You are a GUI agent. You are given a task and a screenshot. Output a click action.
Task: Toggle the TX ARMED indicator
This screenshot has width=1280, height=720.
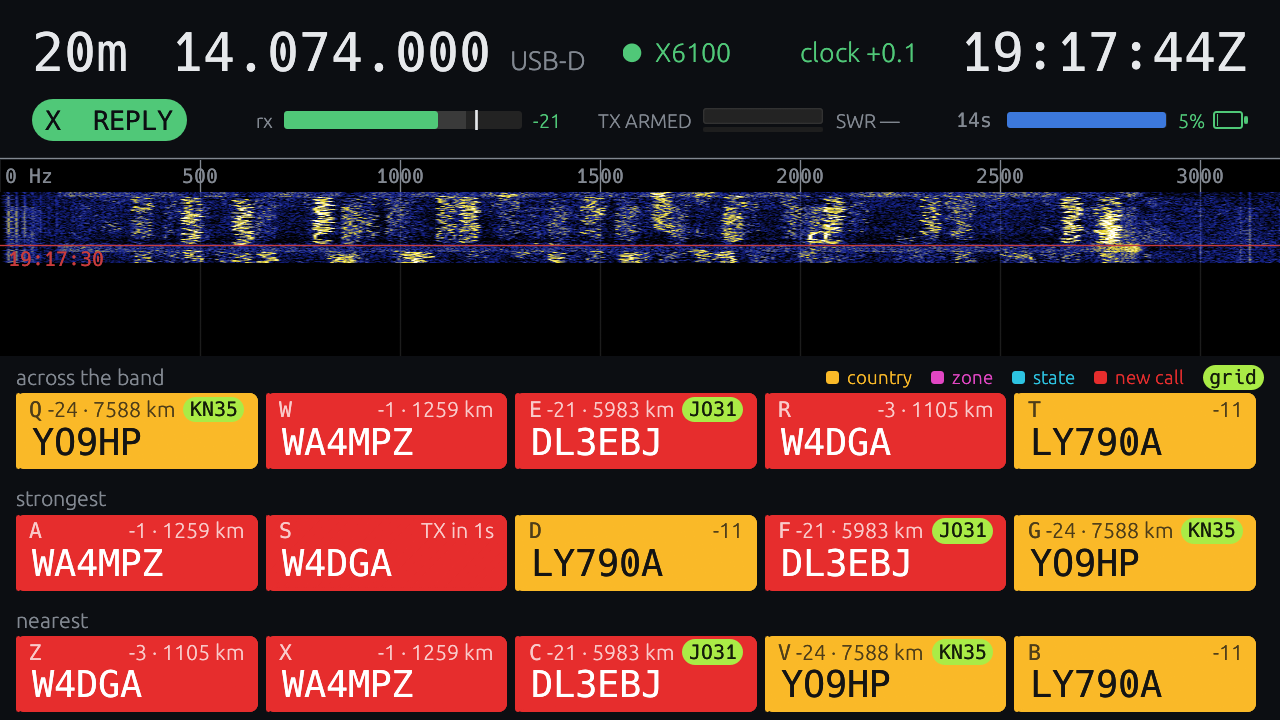click(644, 121)
